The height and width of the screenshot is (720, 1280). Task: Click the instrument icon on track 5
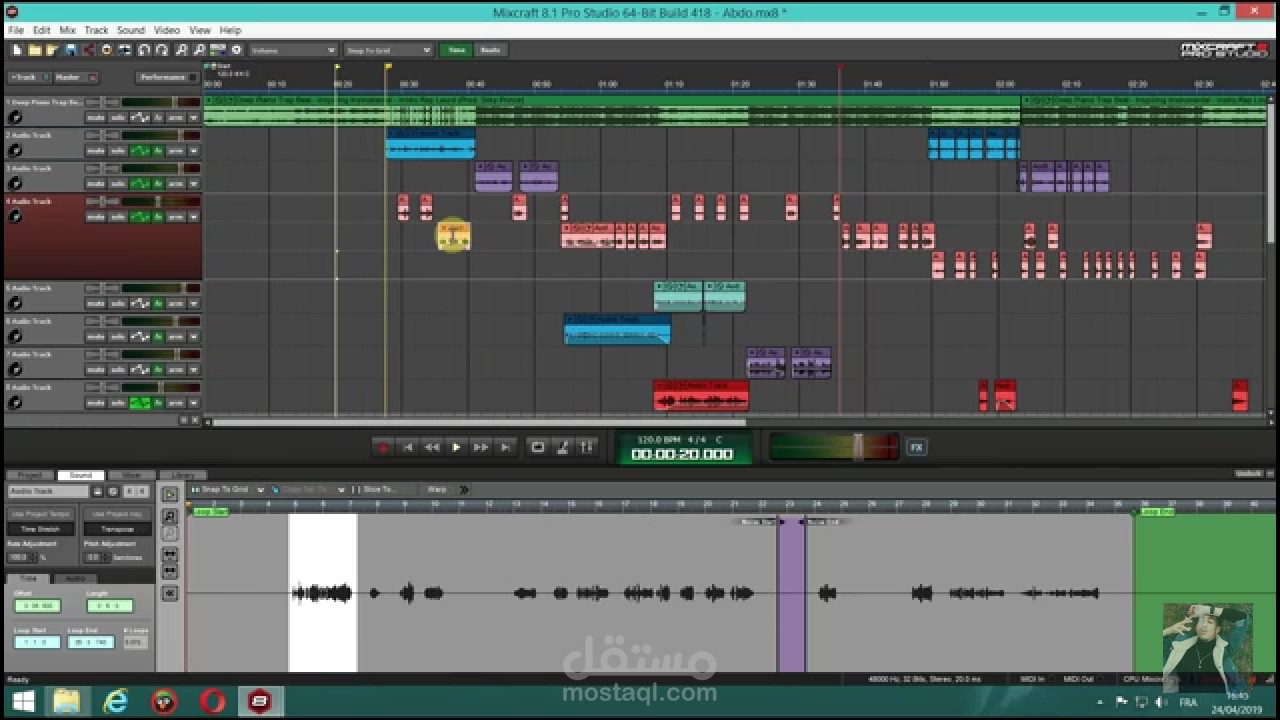tap(14, 304)
